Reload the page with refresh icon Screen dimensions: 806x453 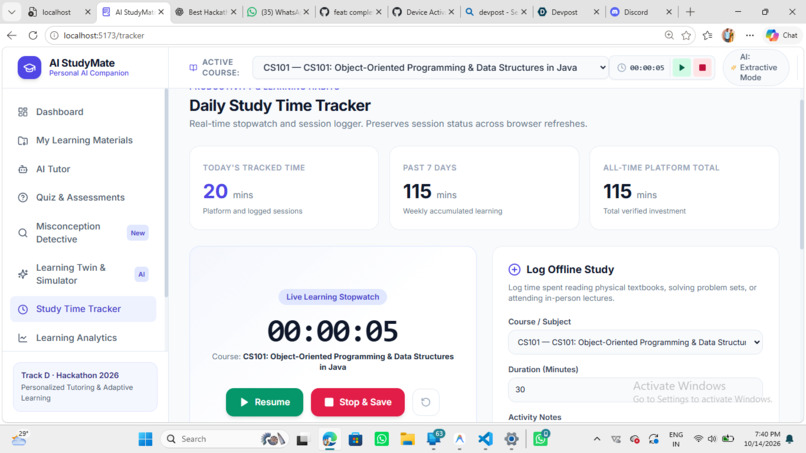coord(33,35)
